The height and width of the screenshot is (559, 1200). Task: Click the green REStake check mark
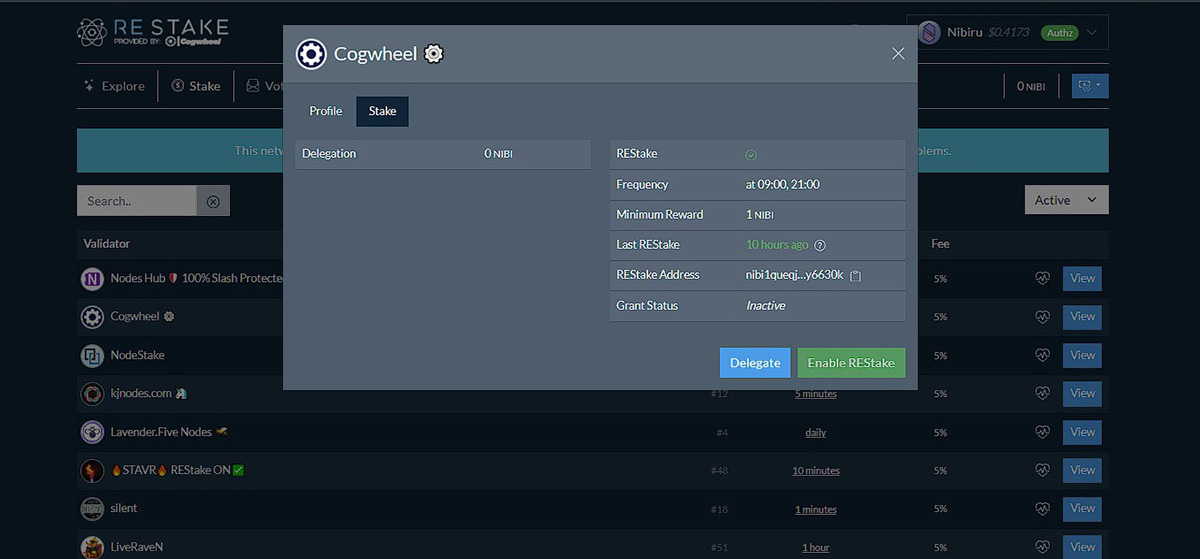(x=752, y=155)
